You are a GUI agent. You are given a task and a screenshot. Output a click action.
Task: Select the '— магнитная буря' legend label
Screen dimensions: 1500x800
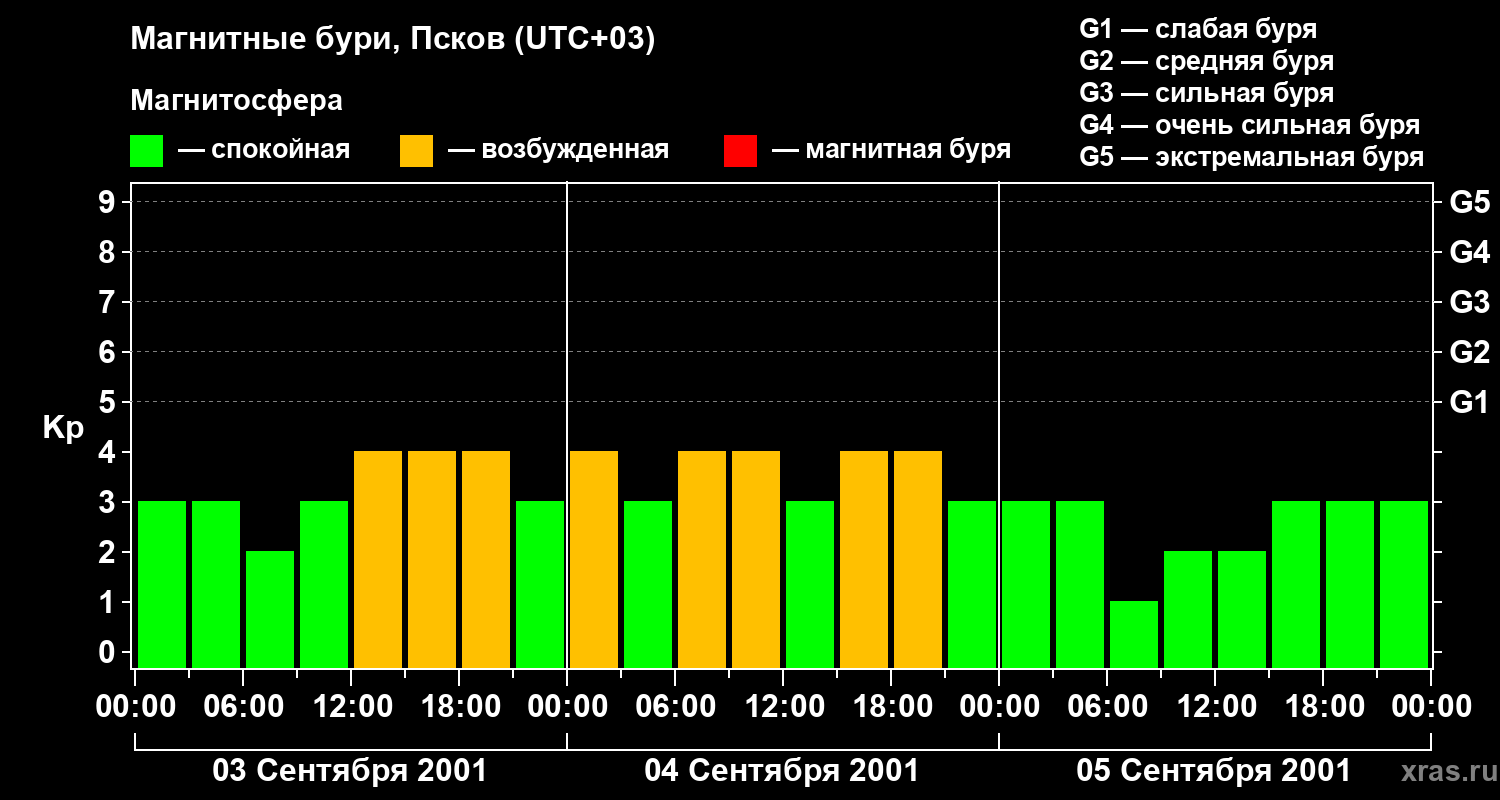tap(892, 150)
